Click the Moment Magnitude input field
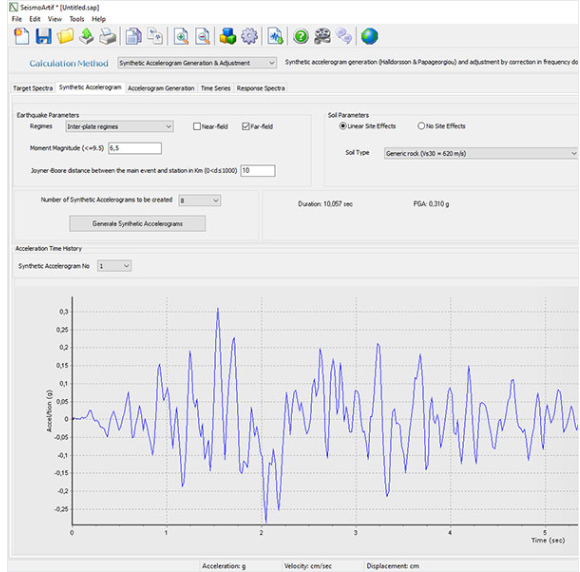 pos(135,148)
